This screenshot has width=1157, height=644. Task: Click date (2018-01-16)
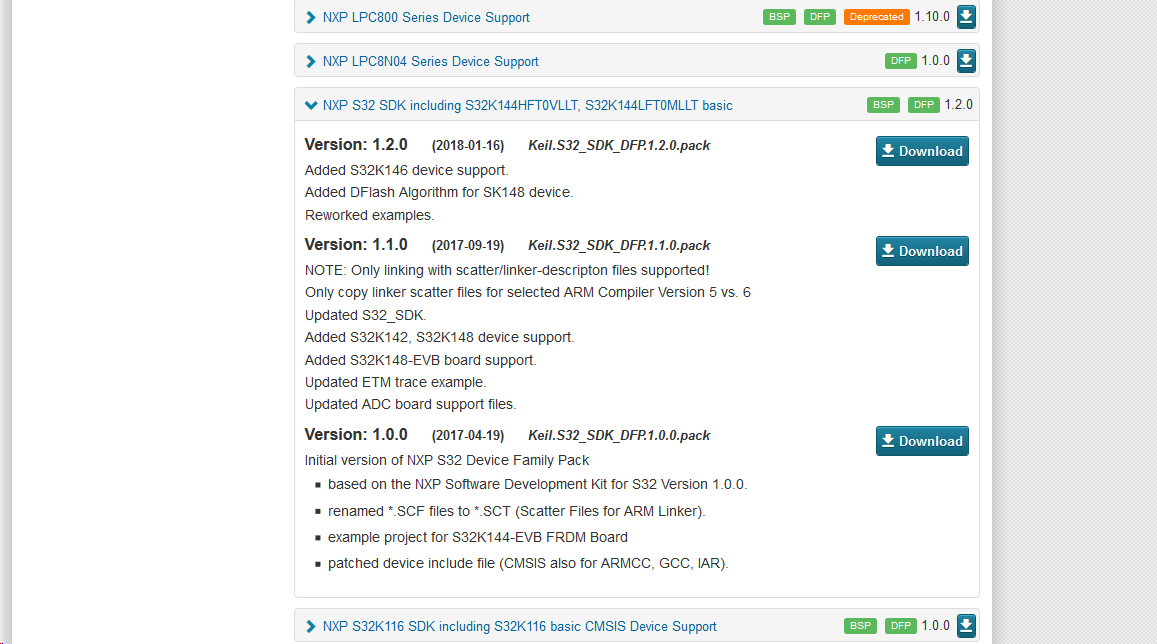[468, 145]
